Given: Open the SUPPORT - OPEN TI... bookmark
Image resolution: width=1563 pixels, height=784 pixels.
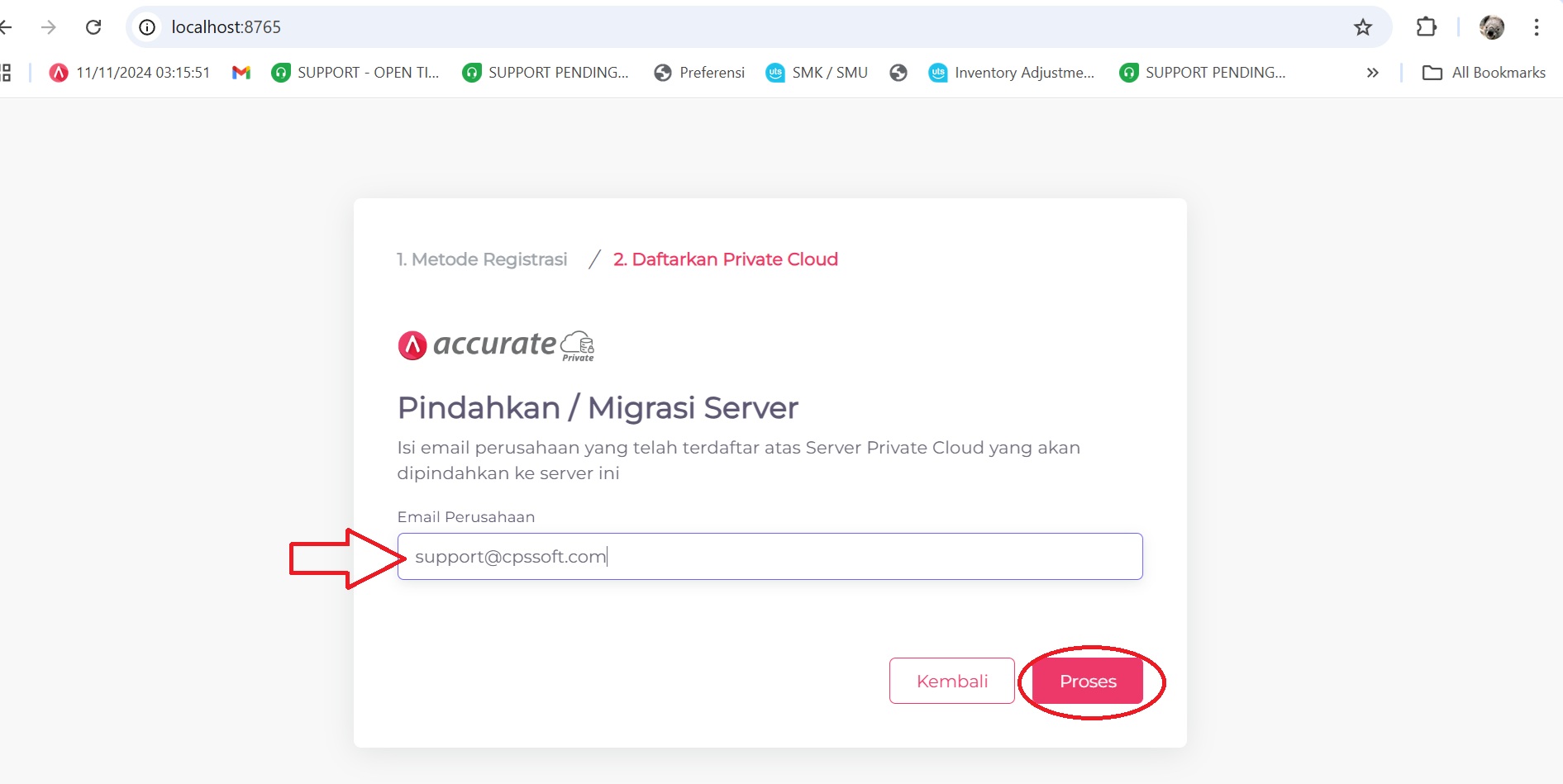Looking at the screenshot, I should coord(355,73).
